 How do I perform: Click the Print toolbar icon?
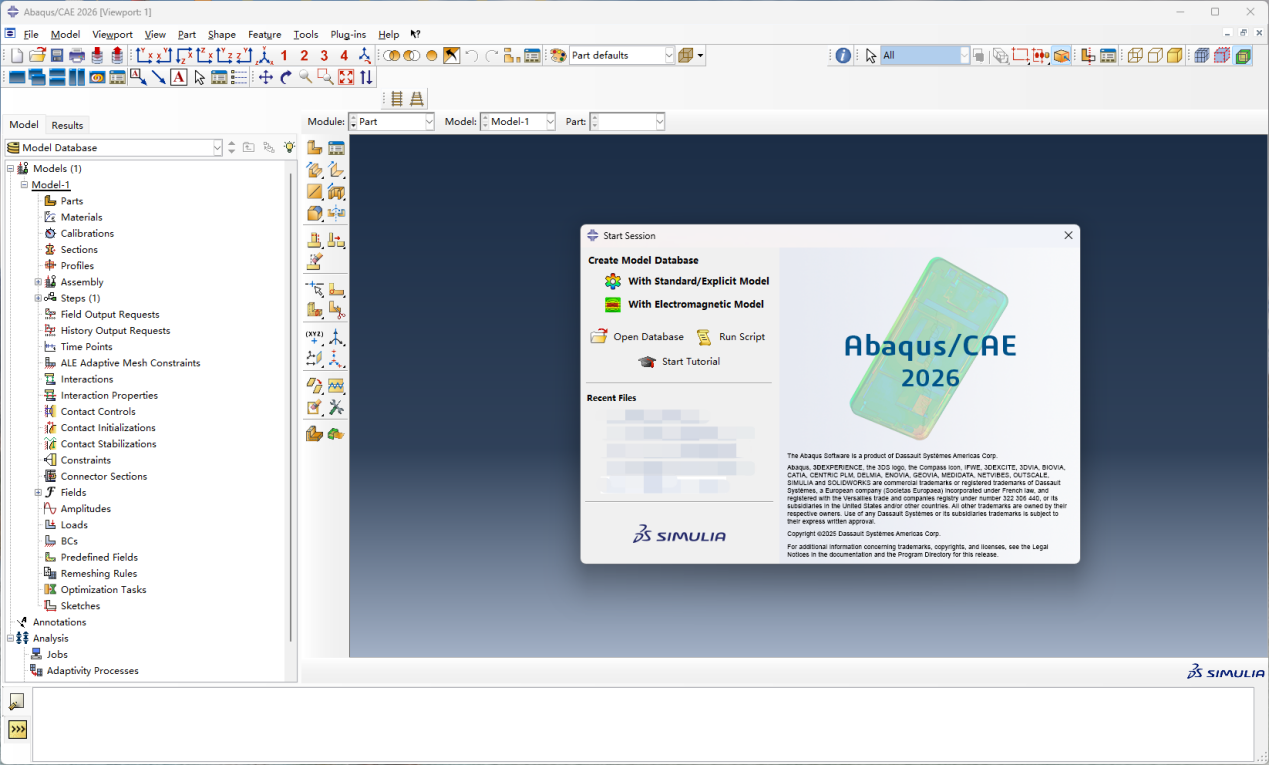[77, 56]
